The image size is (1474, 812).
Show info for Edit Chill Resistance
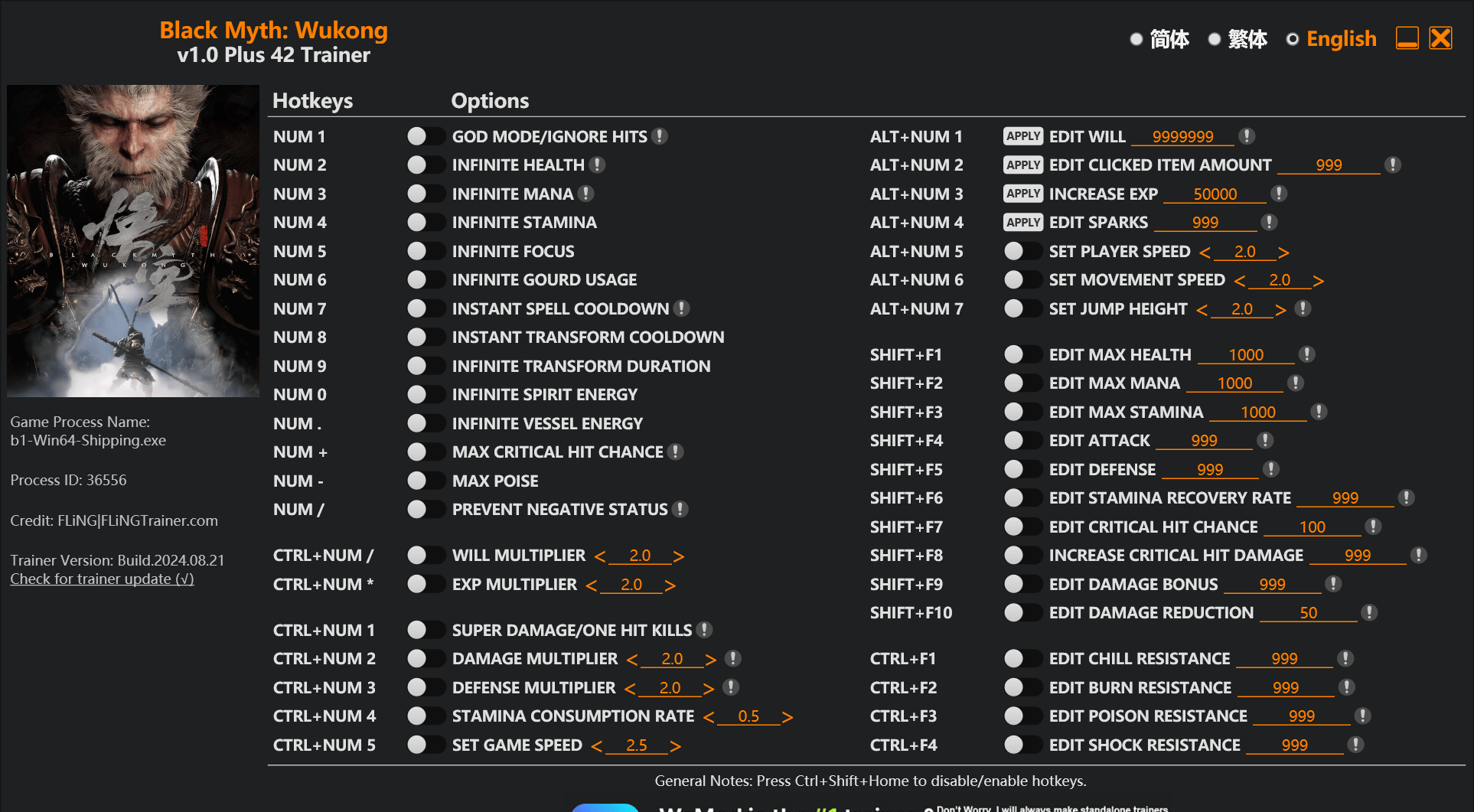coord(1345,658)
